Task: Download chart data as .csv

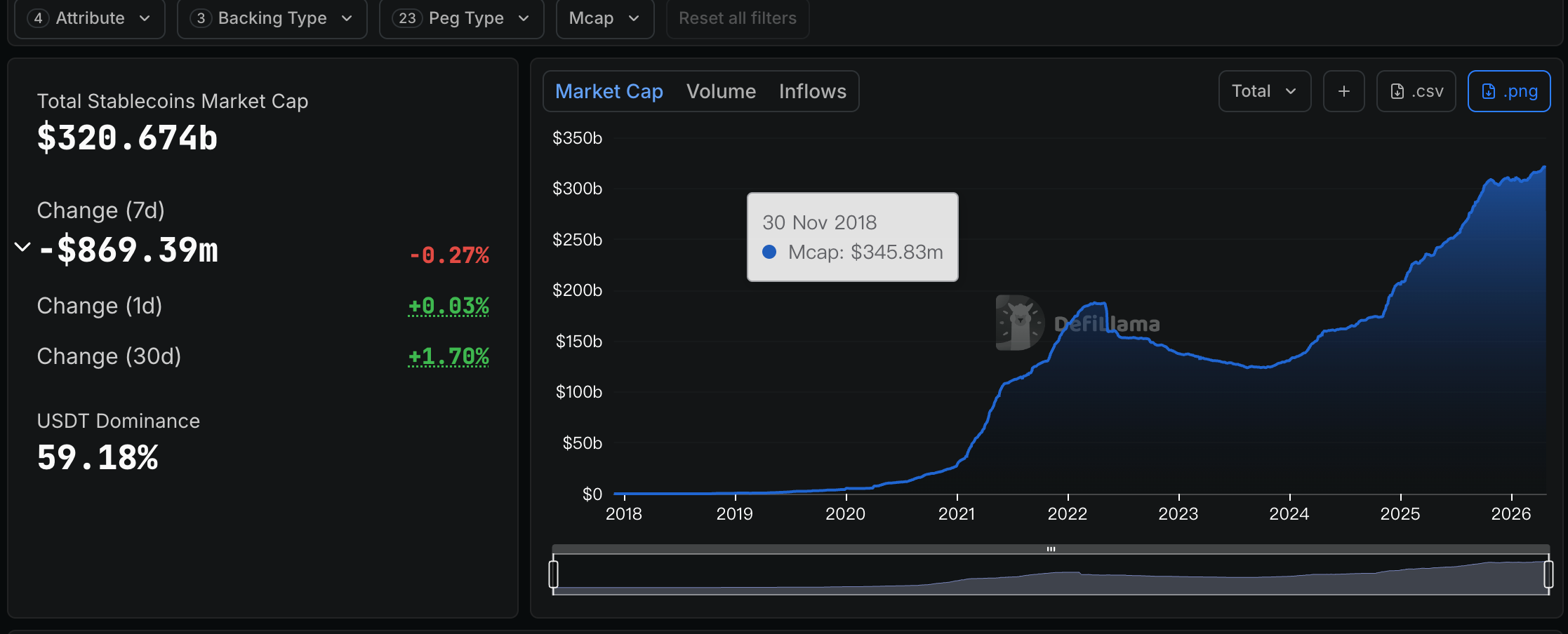Action: (x=1416, y=91)
